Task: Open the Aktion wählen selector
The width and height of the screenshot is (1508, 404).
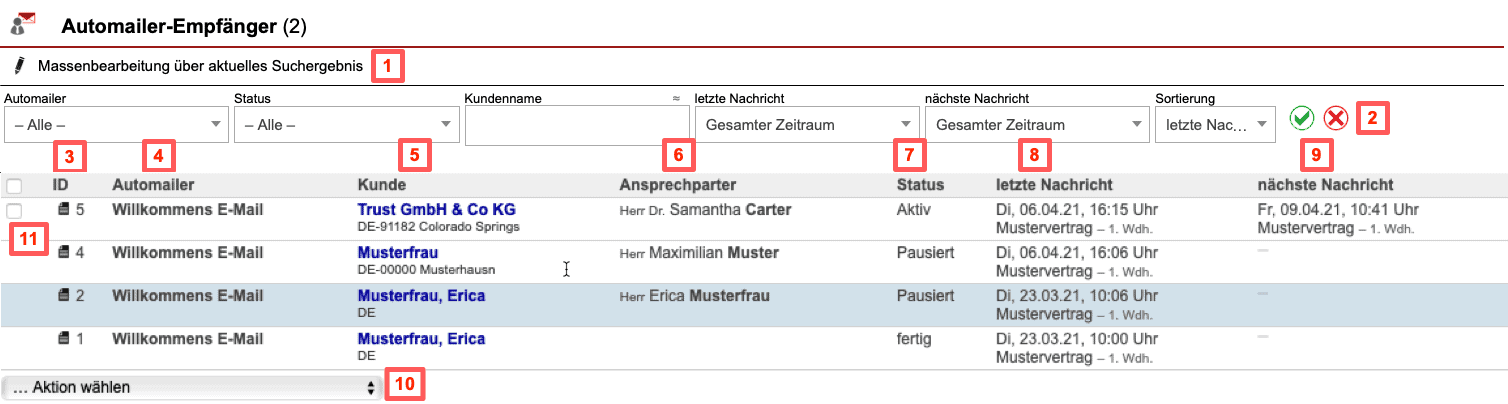Action: coord(193,387)
